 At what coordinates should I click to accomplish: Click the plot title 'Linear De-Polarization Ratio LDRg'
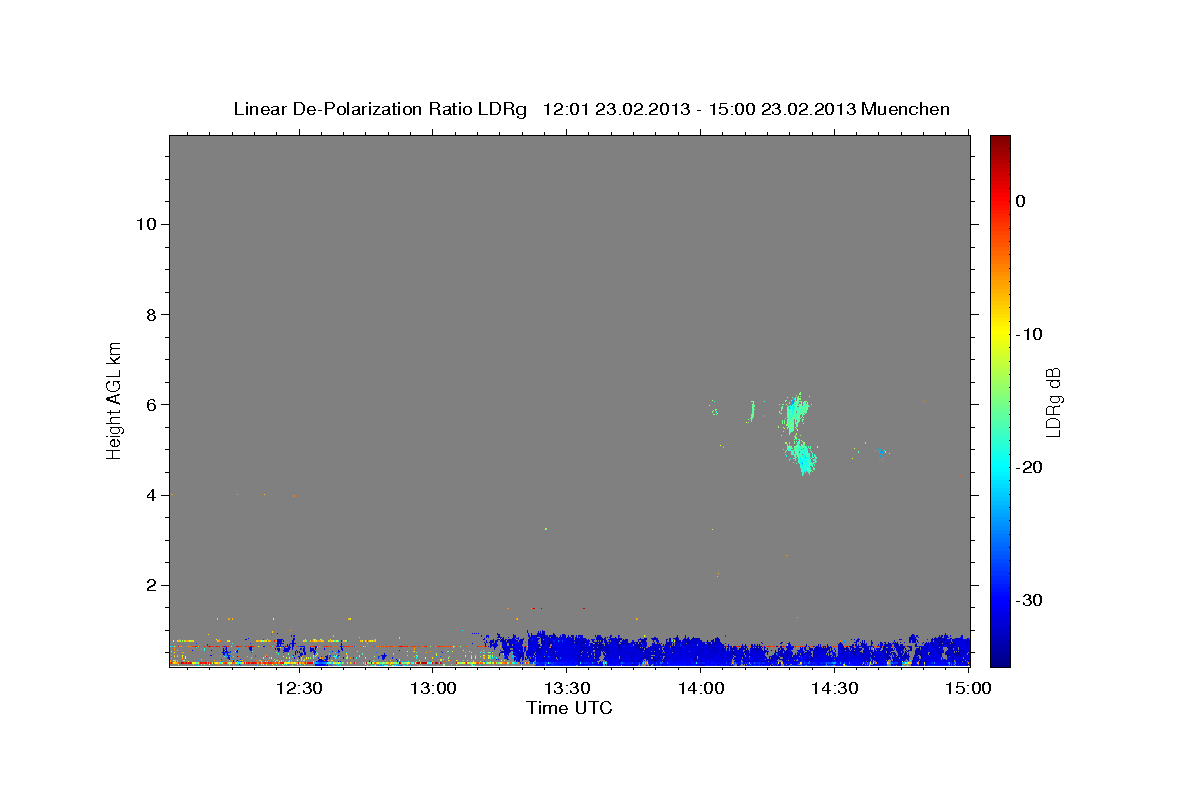pyautogui.click(x=379, y=109)
